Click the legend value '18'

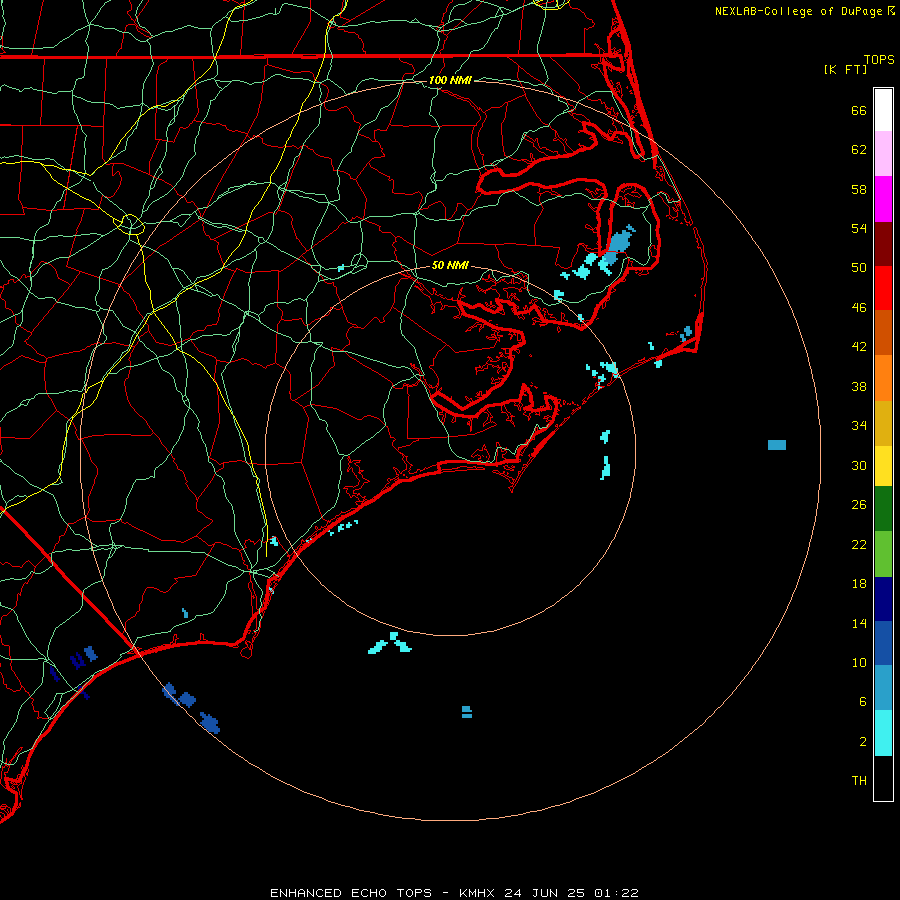(x=859, y=584)
